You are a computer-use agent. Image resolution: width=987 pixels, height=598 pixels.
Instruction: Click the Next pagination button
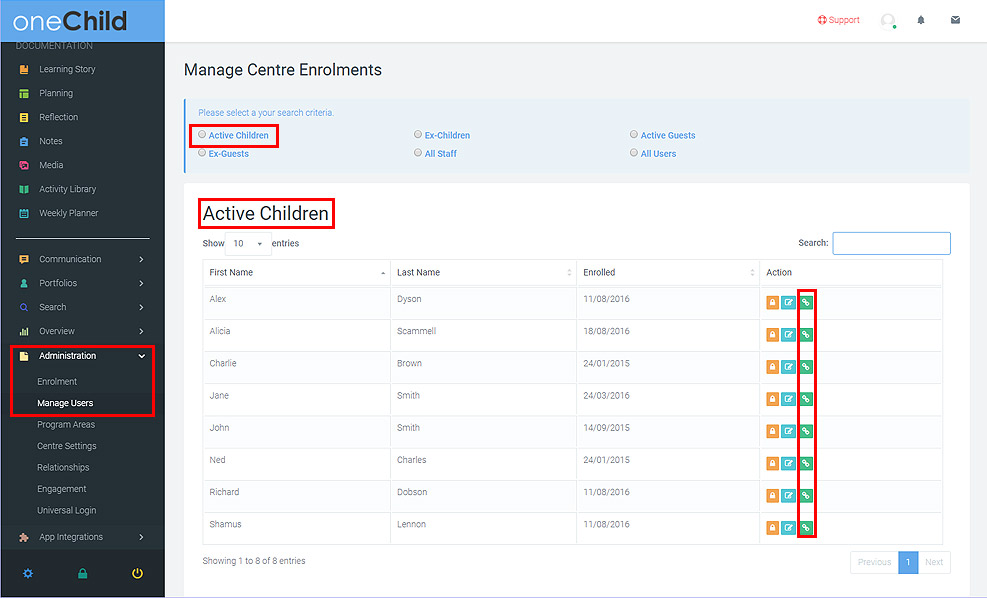[x=933, y=562]
